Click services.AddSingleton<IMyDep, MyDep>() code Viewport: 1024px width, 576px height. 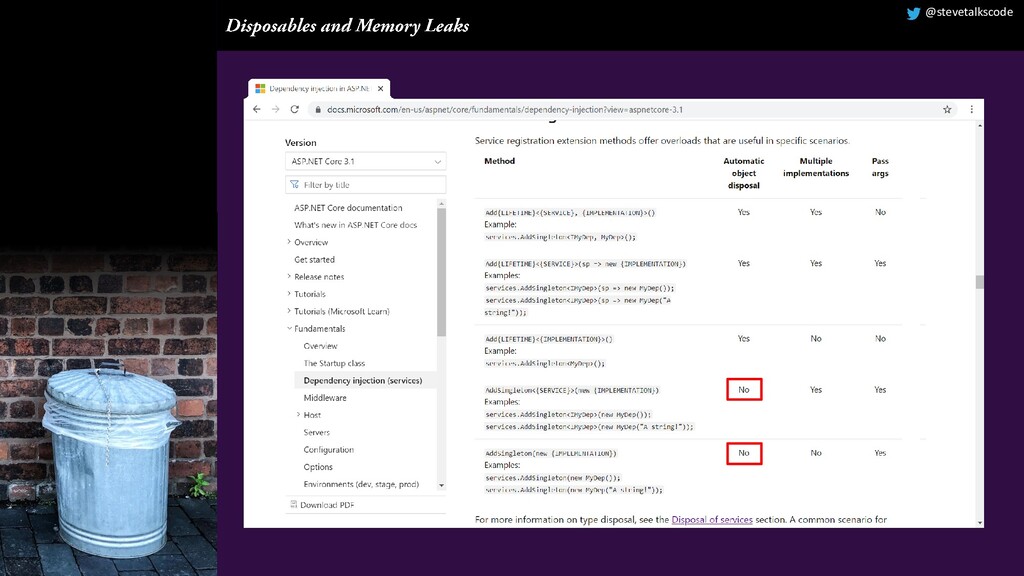[x=560, y=237]
